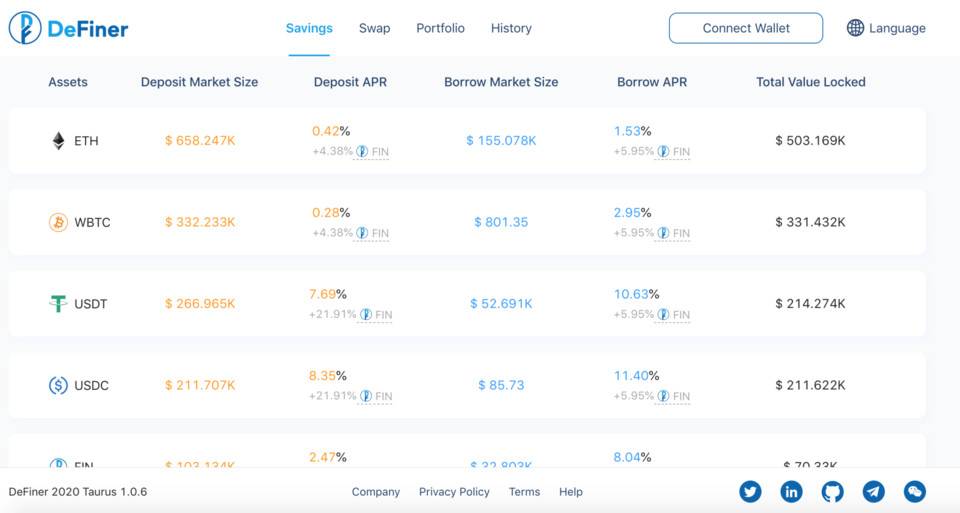Click FIN icon in USDT borrow APR
This screenshot has height=513, width=960.
pyautogui.click(x=663, y=314)
